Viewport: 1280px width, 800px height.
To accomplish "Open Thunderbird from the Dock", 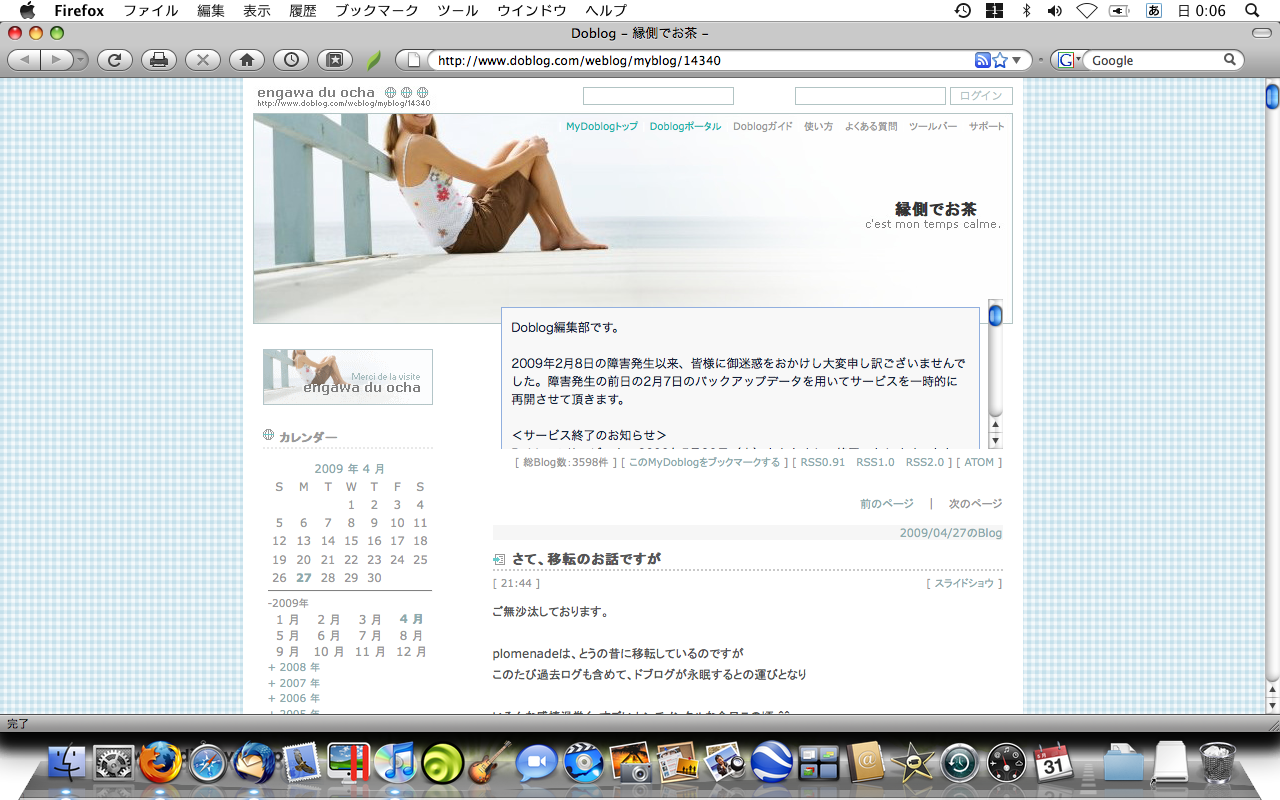I will [x=254, y=763].
